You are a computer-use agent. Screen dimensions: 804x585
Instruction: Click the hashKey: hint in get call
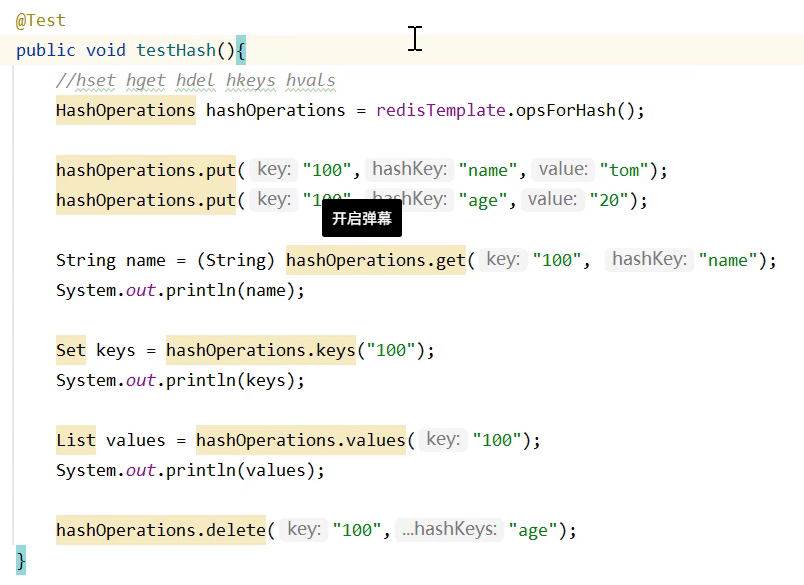[649, 259]
